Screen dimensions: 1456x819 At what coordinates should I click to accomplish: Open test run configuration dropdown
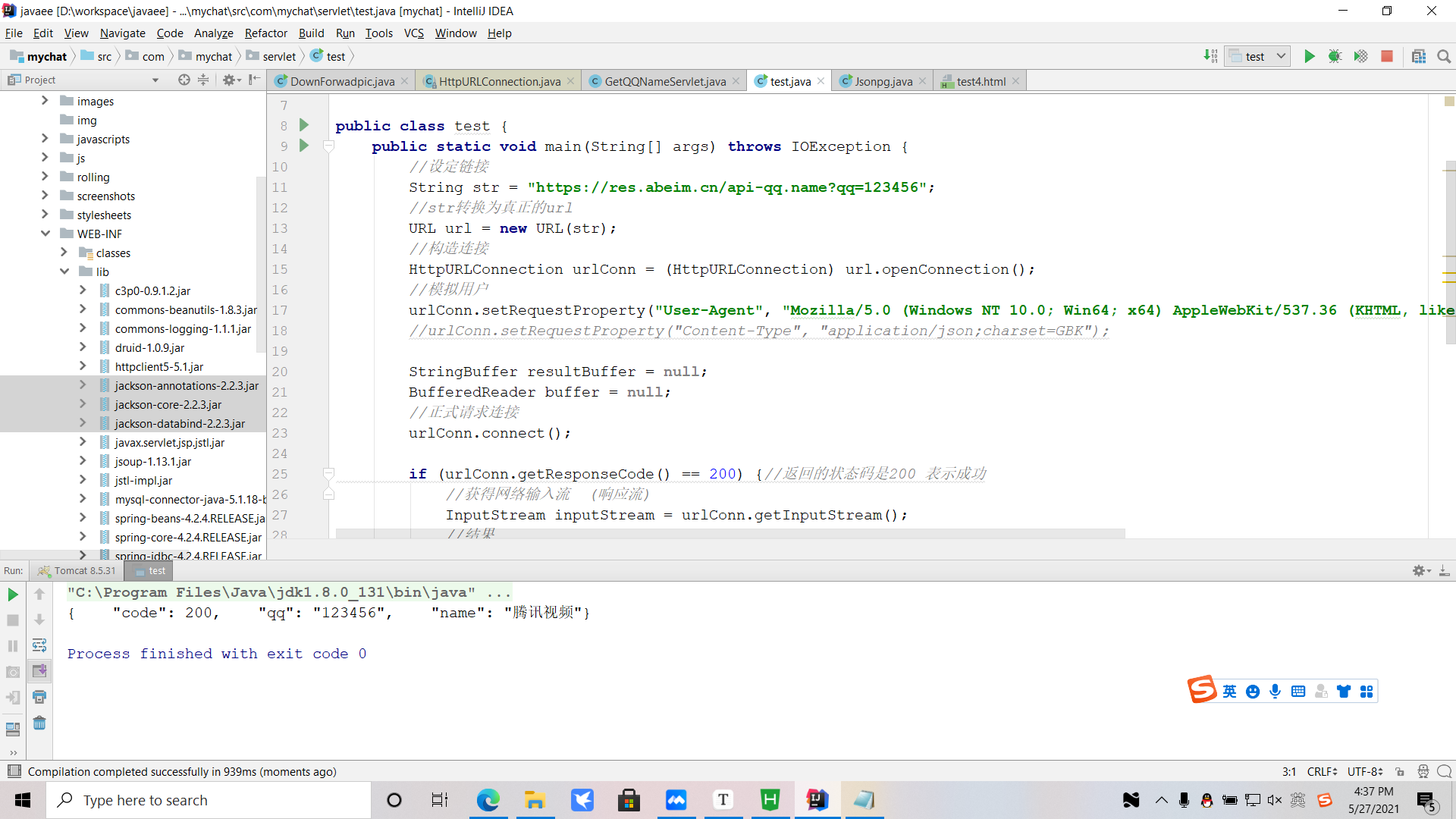[x=1257, y=56]
